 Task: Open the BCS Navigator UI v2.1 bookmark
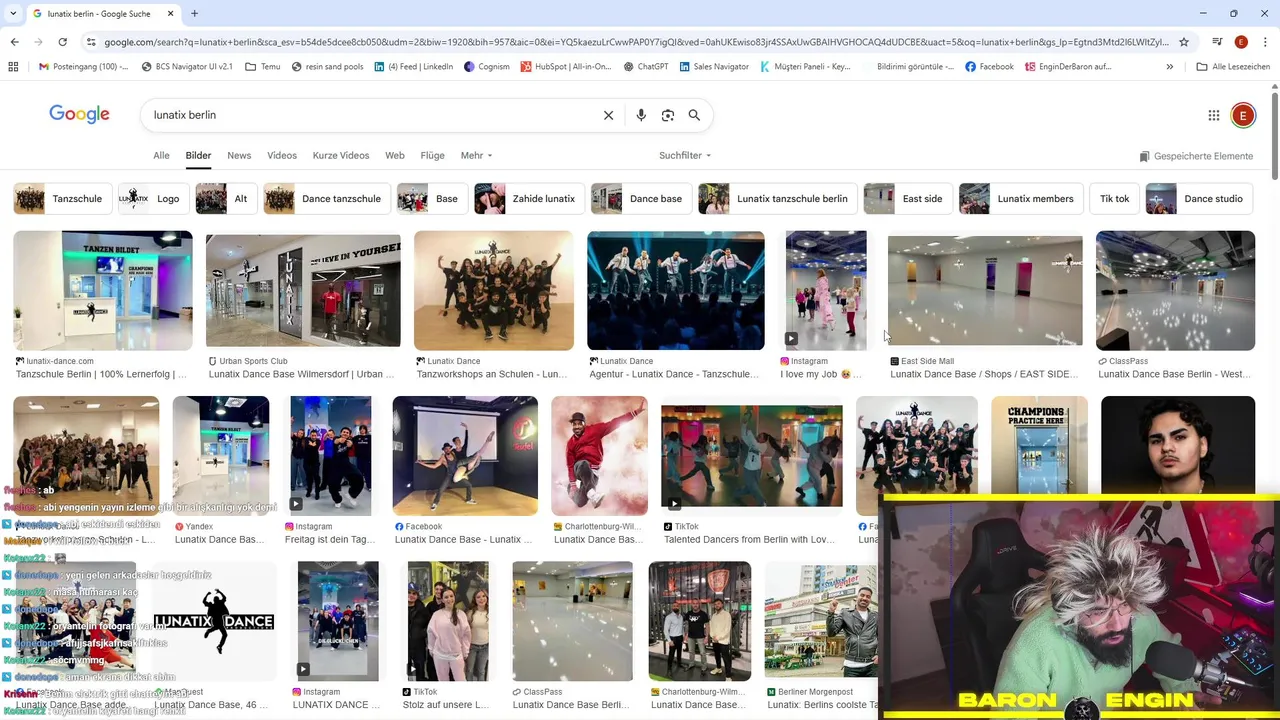click(x=187, y=67)
